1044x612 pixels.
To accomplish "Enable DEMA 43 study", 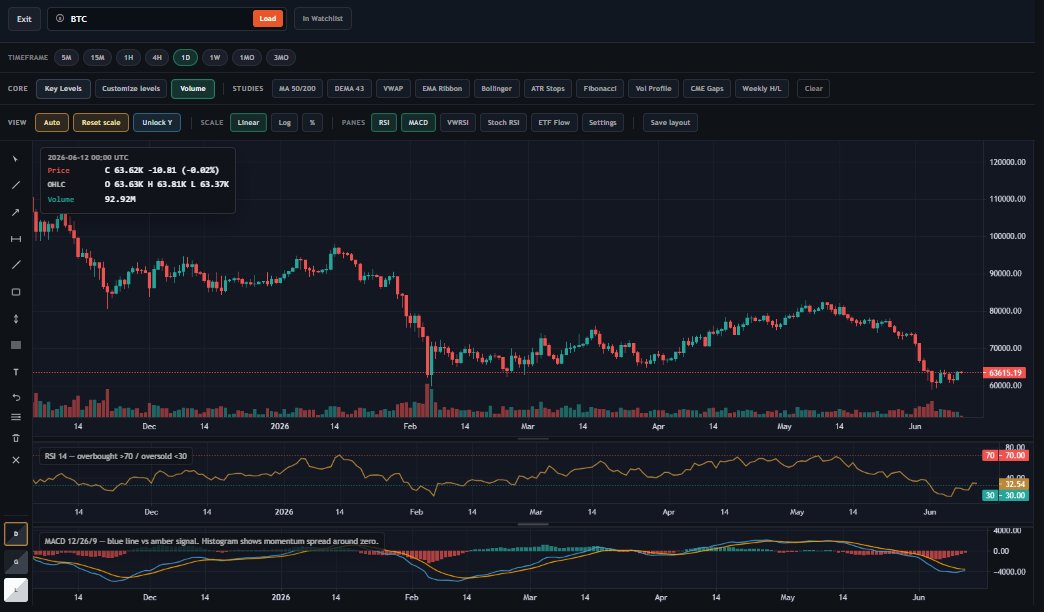I will (350, 89).
